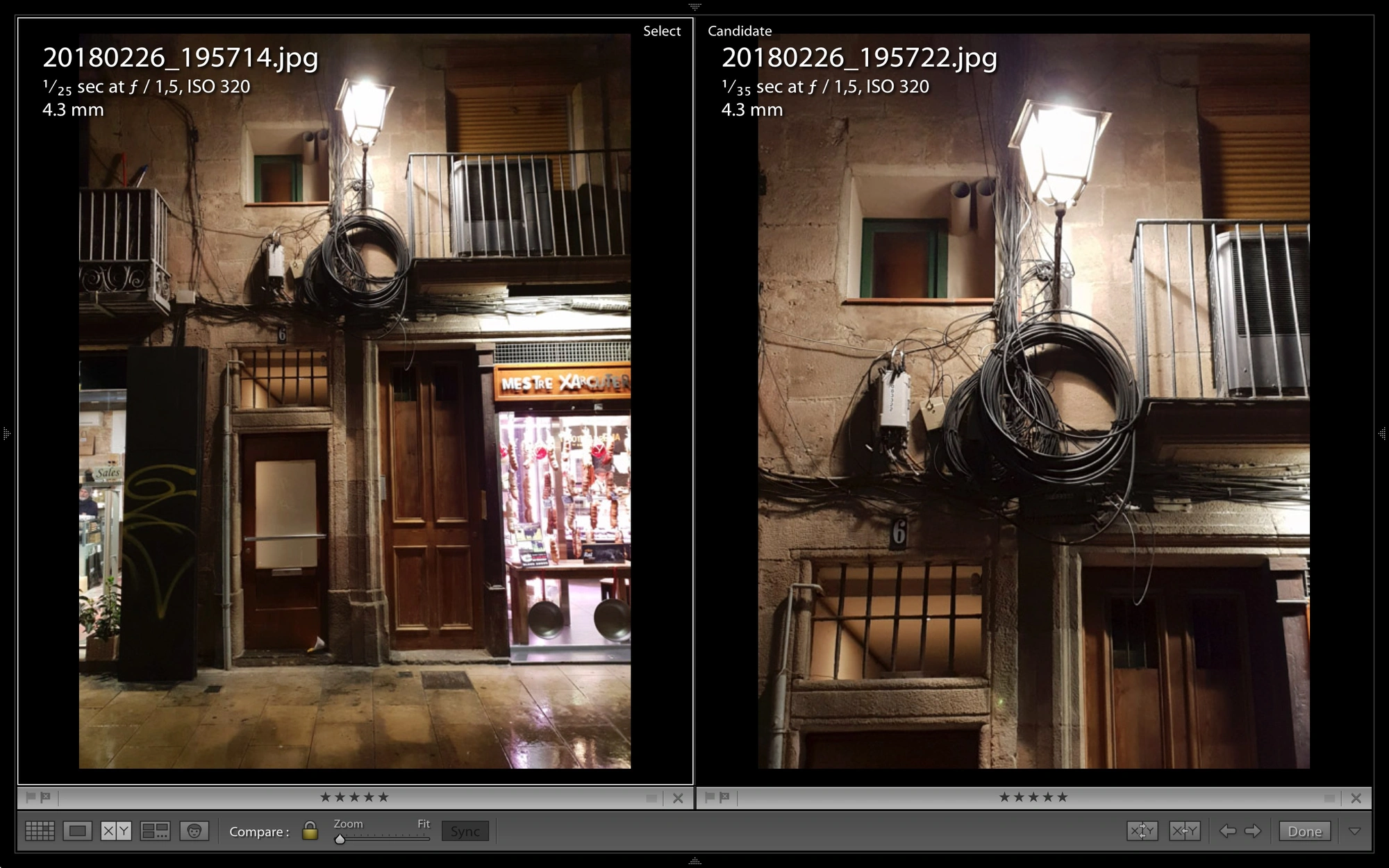Click the Sync button
Screen dimensions: 1389x868
click(x=465, y=831)
